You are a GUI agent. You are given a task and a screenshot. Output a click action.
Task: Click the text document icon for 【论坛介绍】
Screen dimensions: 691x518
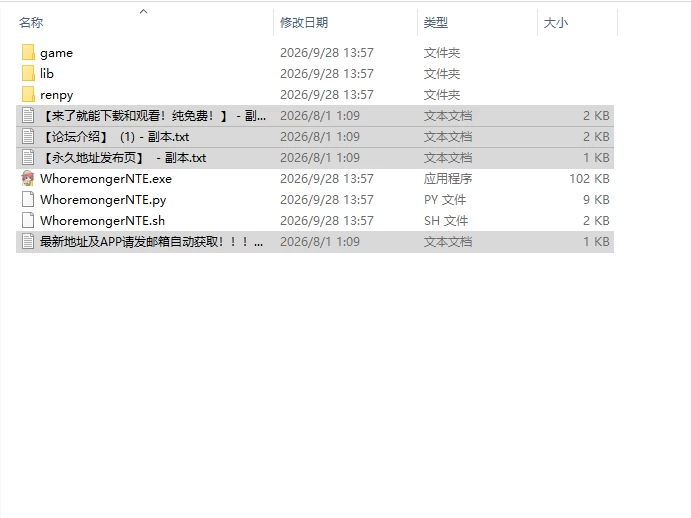click(28, 137)
